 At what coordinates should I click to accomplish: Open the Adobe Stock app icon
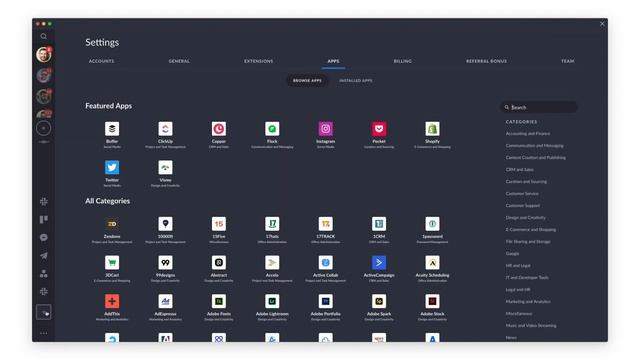(432, 301)
